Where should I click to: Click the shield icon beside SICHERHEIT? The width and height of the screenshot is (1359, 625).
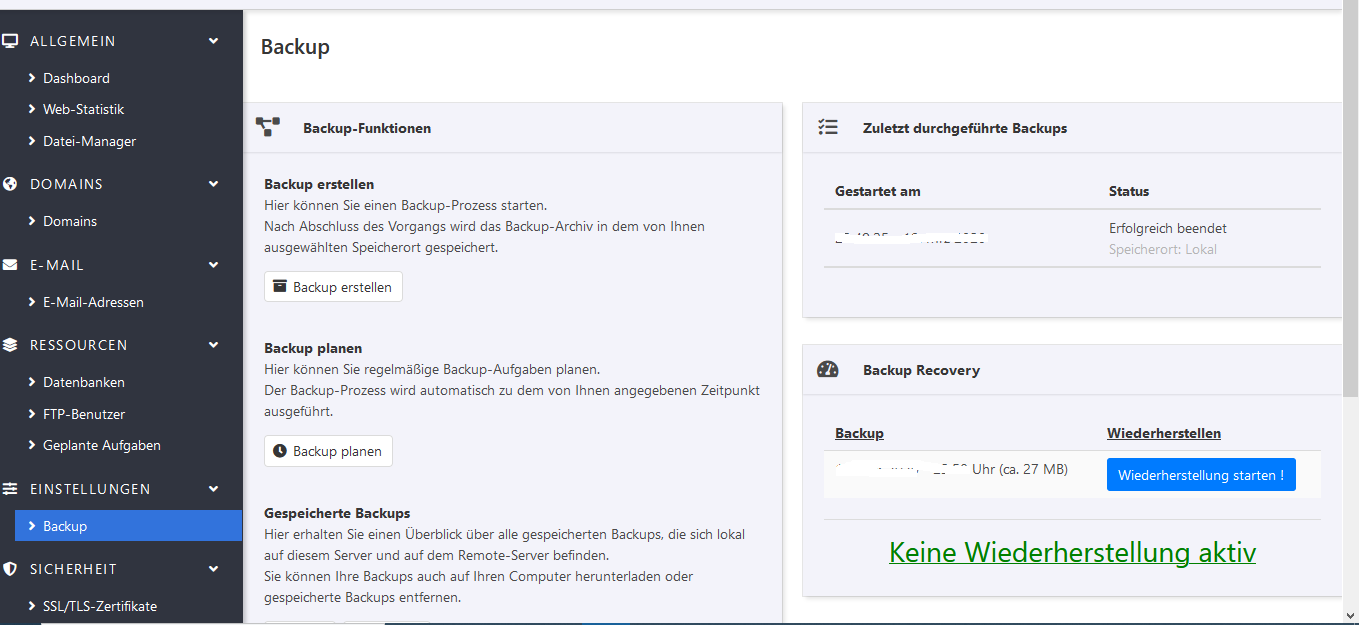pos(11,569)
